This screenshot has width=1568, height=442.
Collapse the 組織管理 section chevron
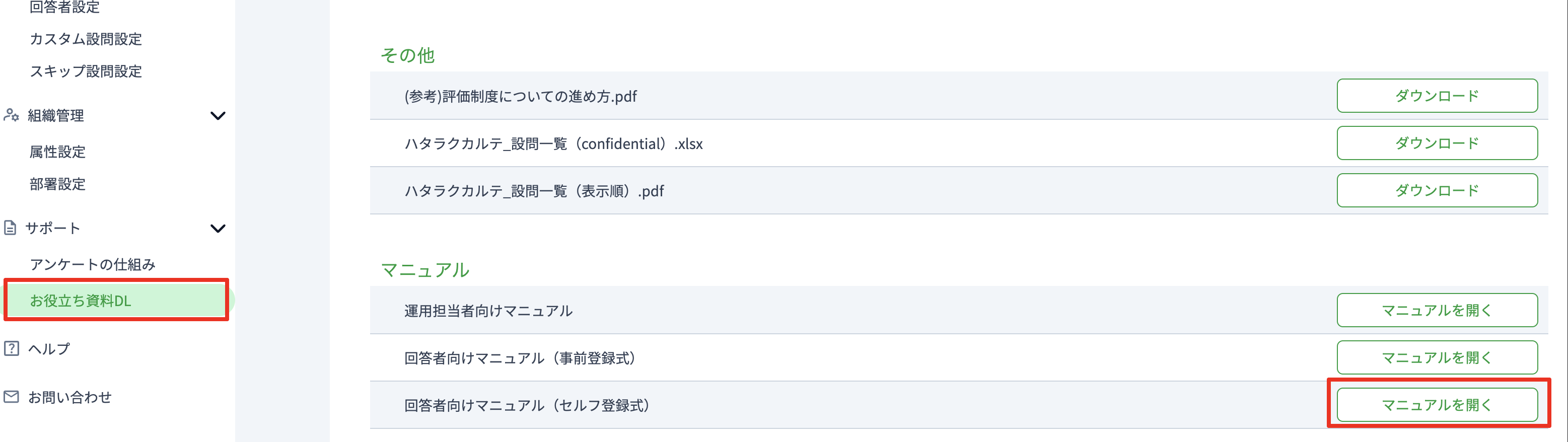point(218,116)
